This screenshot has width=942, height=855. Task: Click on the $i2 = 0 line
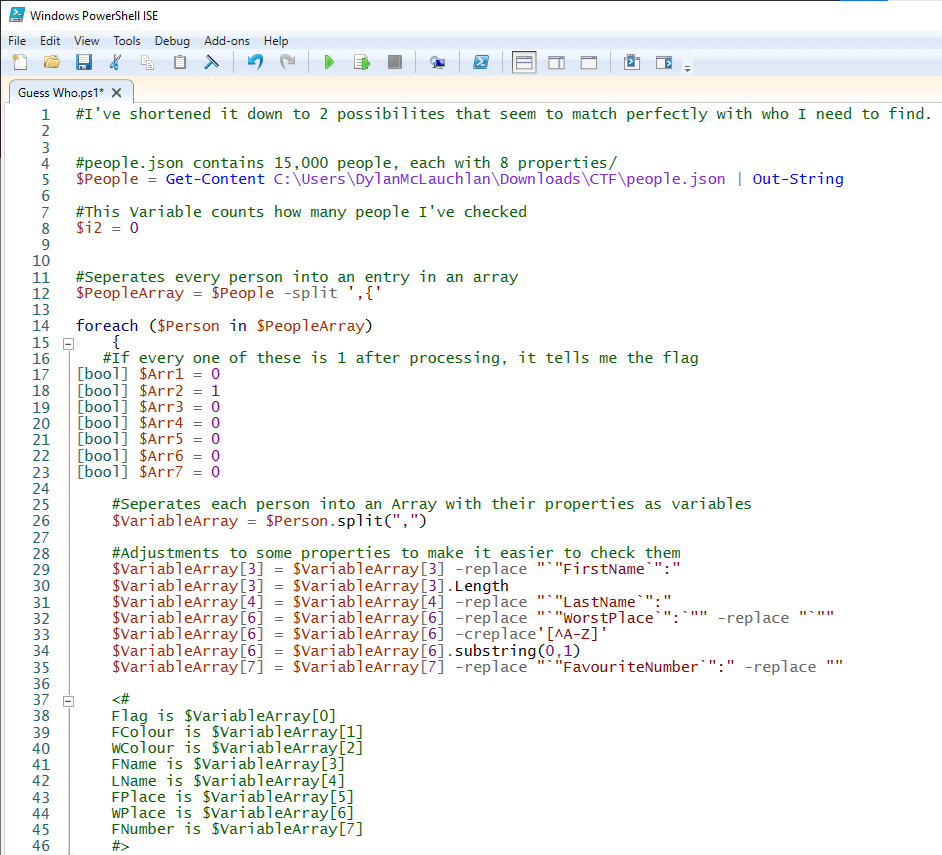[107, 228]
